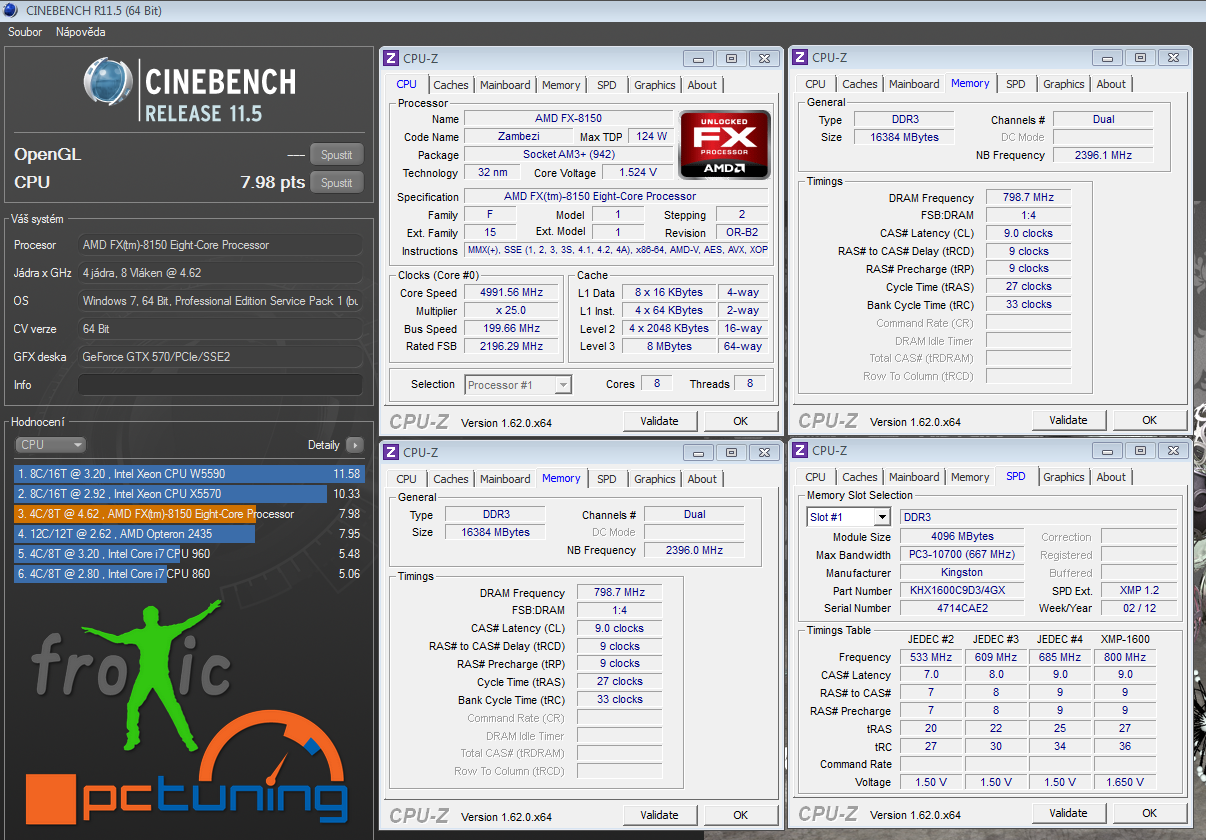1206x840 pixels.
Task: Click OK in the bottom-right CPU-Z window
Action: pyautogui.click(x=1149, y=813)
